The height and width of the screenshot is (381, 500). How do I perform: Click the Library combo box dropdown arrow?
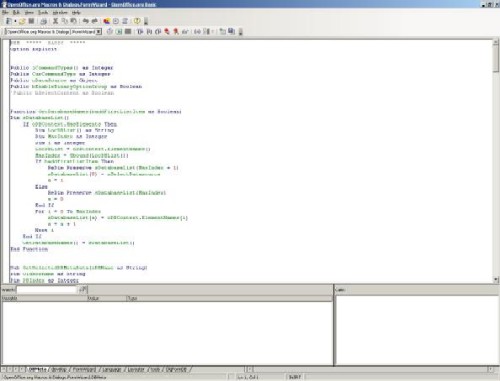(99, 32)
